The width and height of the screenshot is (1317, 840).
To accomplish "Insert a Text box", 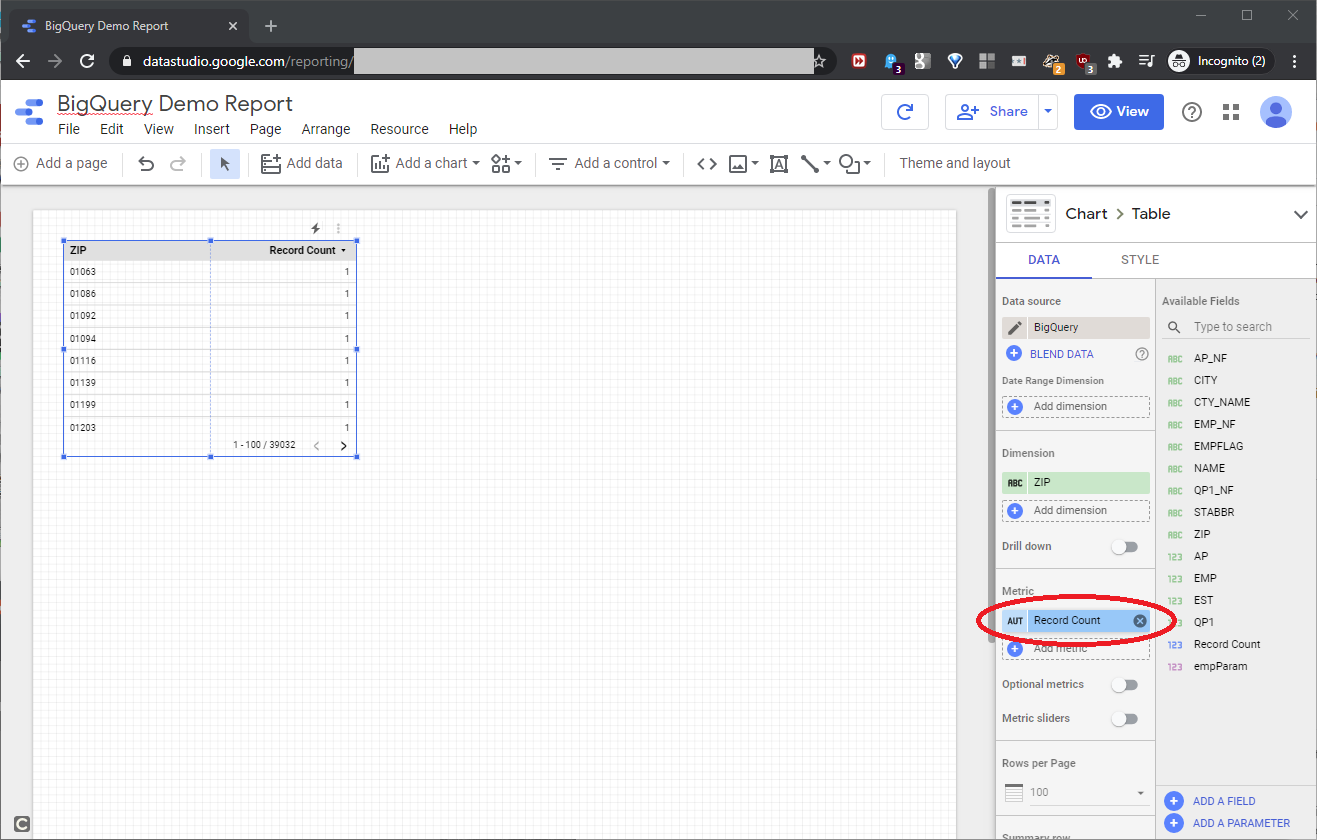I will pos(779,164).
